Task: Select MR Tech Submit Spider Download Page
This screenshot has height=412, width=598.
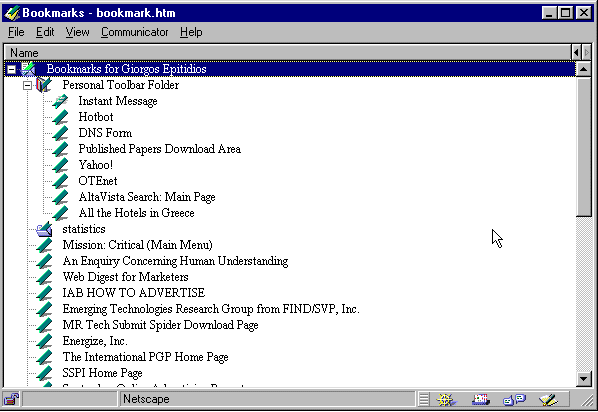Action: point(160,325)
